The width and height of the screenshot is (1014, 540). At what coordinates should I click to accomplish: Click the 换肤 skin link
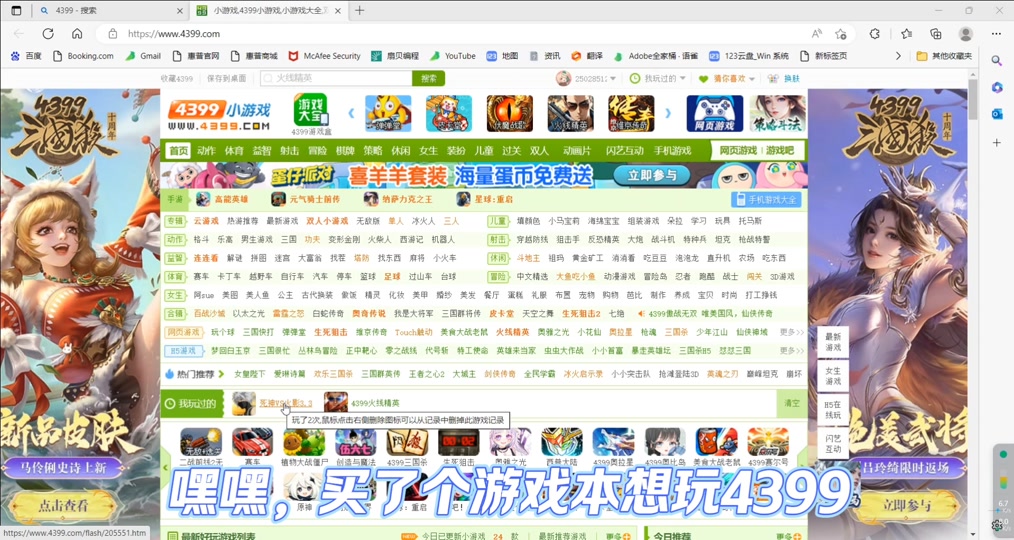[x=792, y=78]
